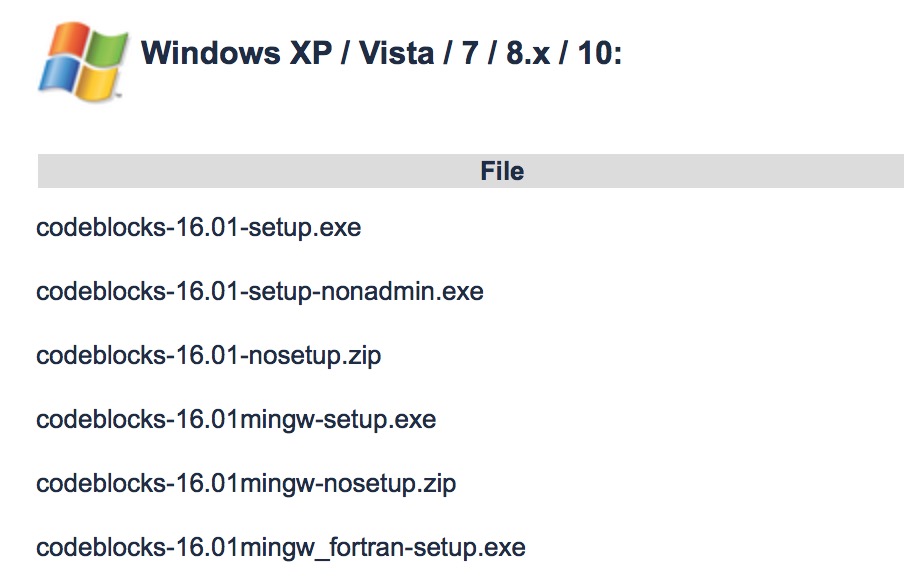The image size is (904, 580).
Task: Click the 'Windows XP / Vista / 7 / 8.x / 10' heading
Action: pos(382,53)
